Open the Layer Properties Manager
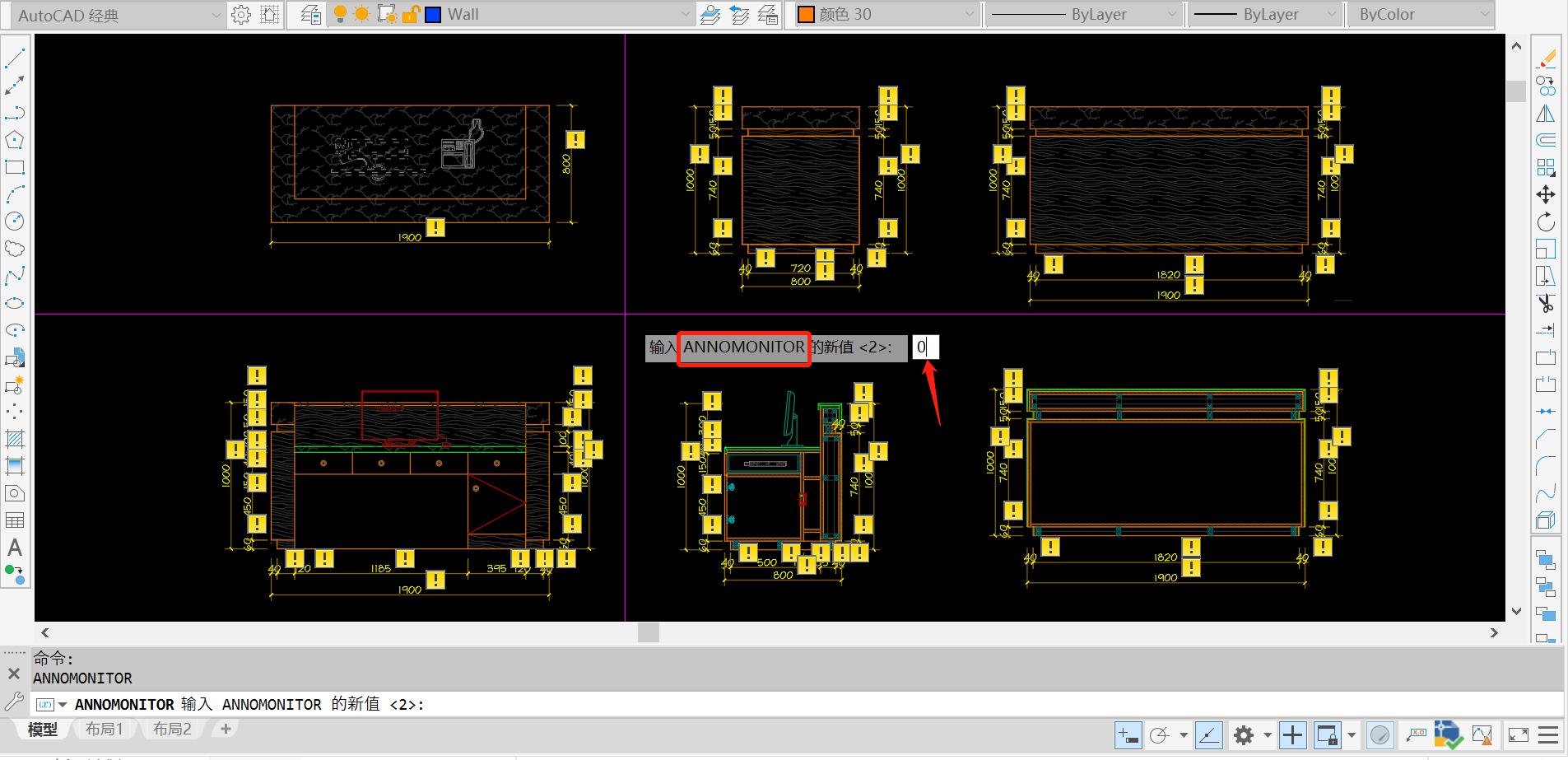The width and height of the screenshot is (1568, 760). click(310, 15)
